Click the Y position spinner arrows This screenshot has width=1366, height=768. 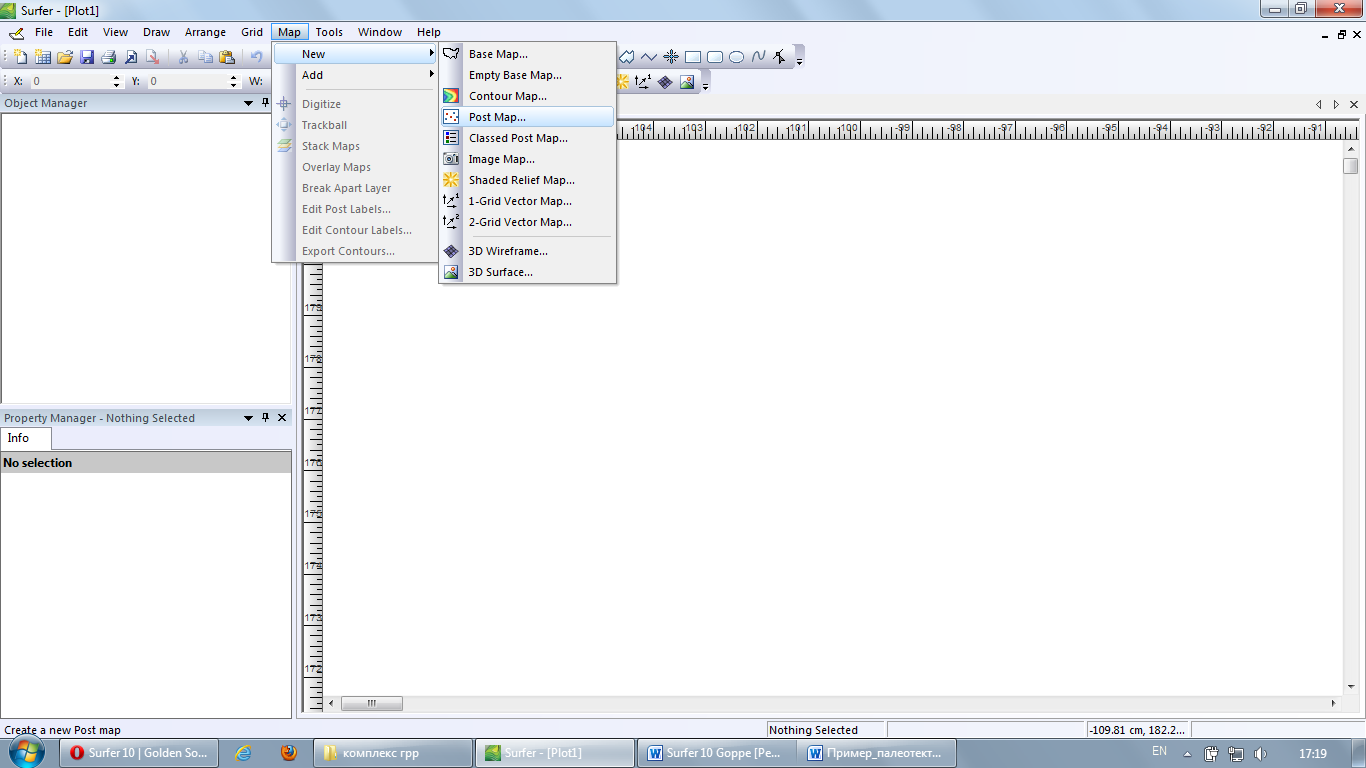(x=233, y=81)
